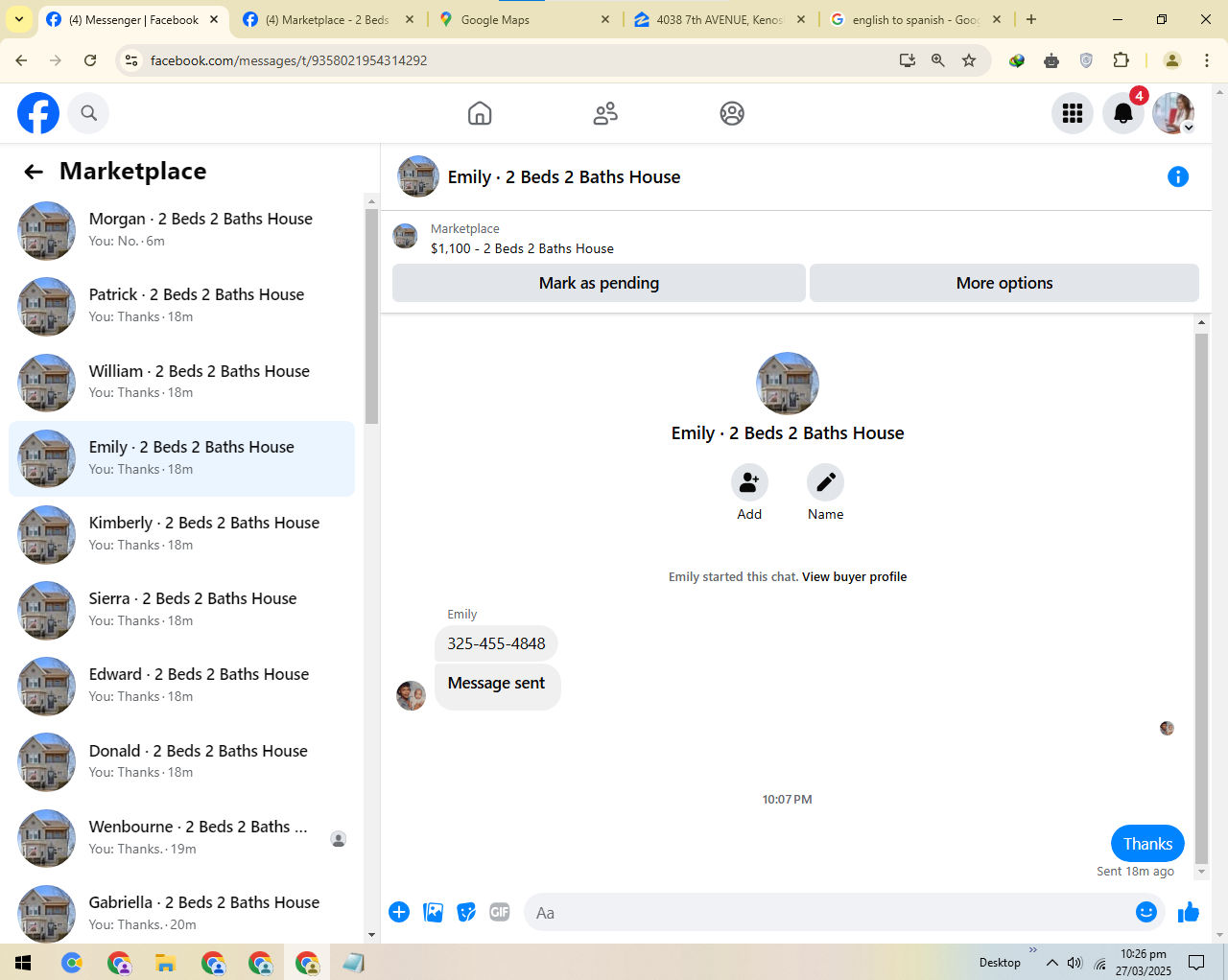This screenshot has width=1228, height=980.
Task: Open the Groups icon in top navigation
Action: (732, 113)
